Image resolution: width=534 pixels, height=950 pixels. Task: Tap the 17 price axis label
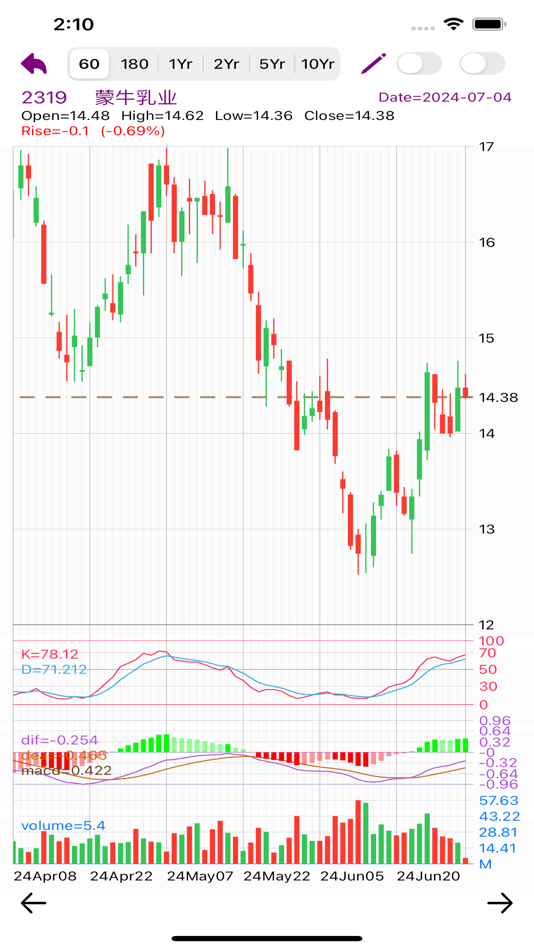click(486, 147)
